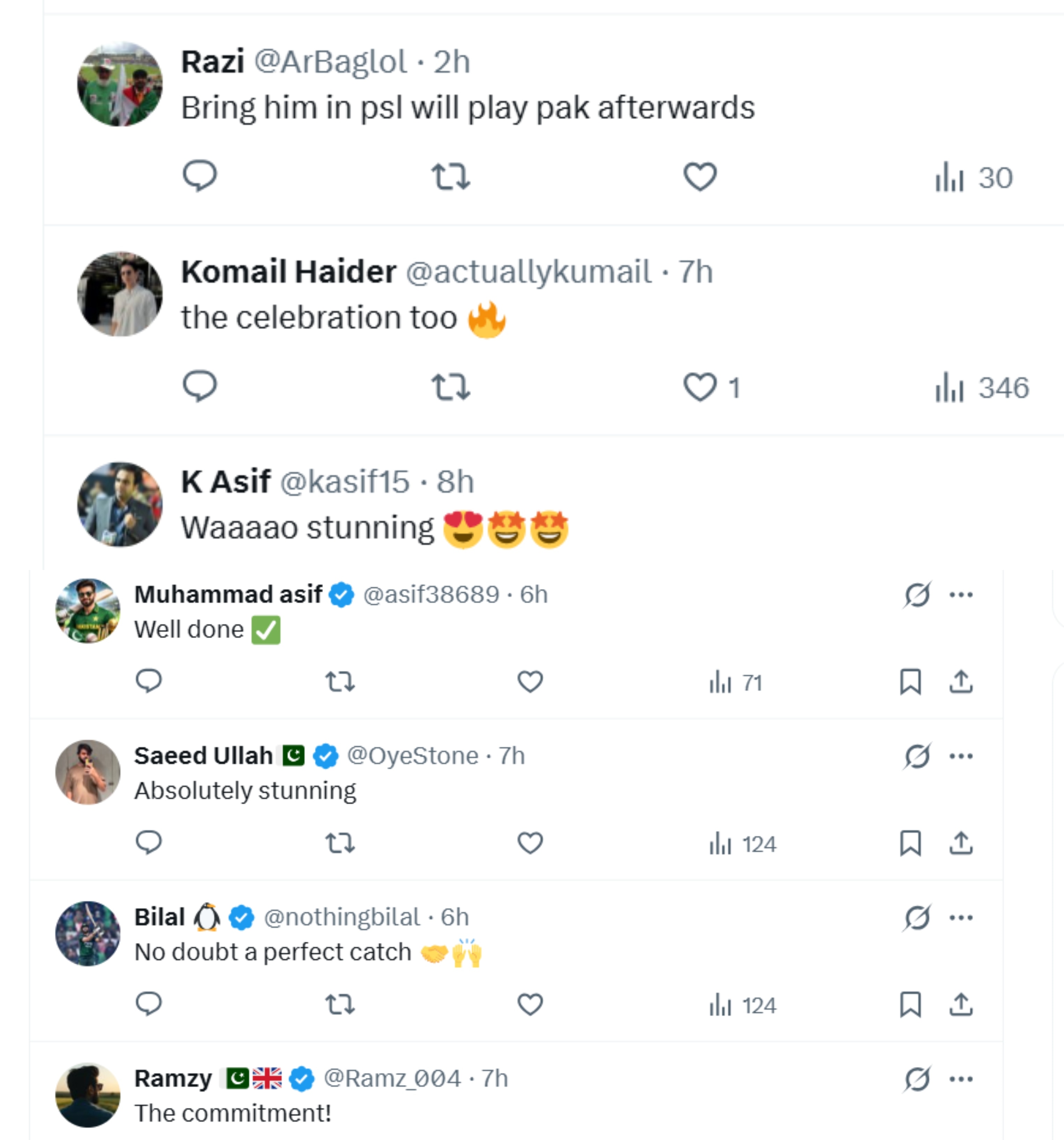Open more options on Ramzy's tweet
Image resolution: width=1064 pixels, height=1140 pixels.
[x=961, y=1079]
